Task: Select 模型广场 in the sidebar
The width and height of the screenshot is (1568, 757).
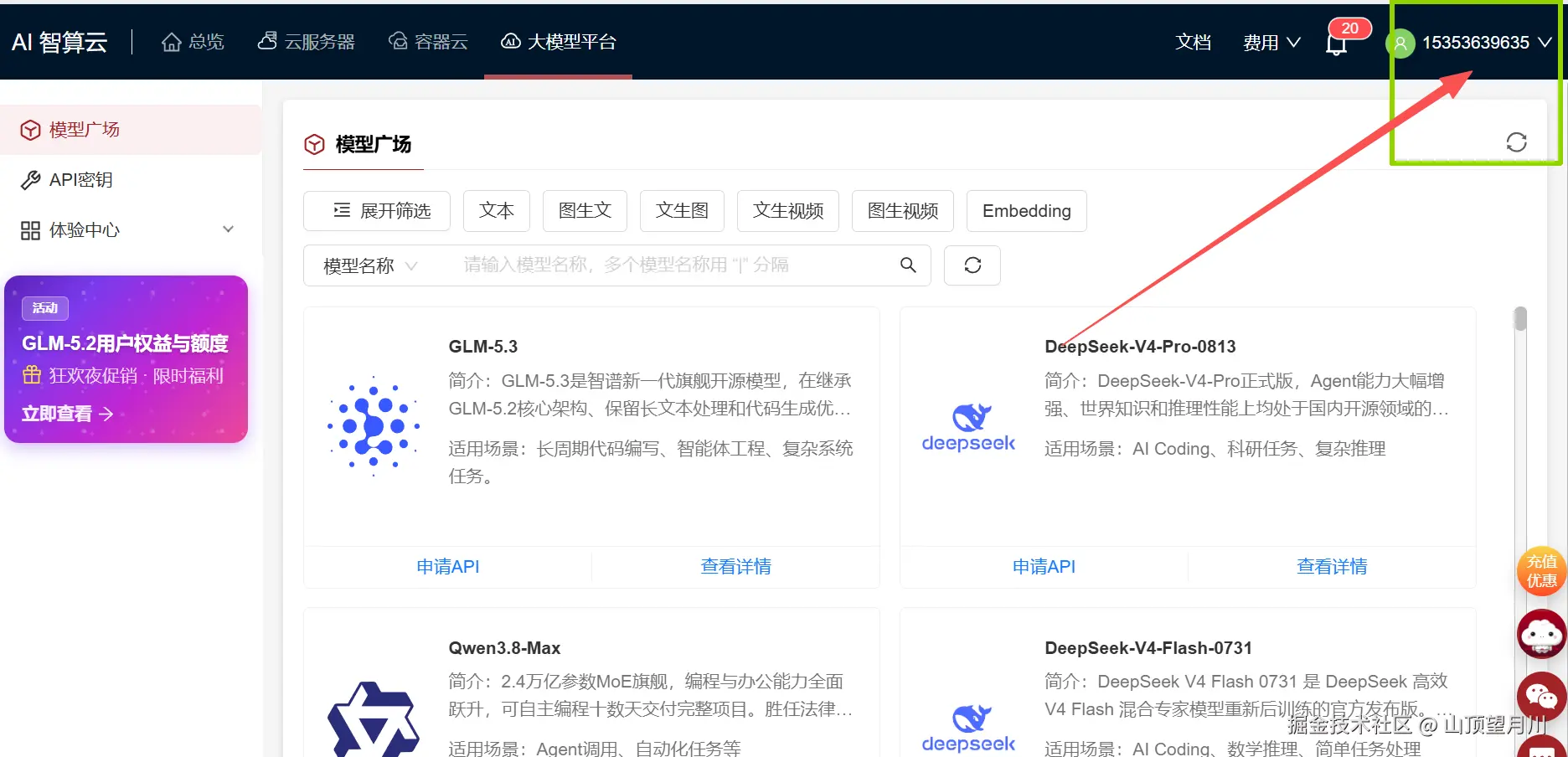Action: tap(131, 130)
